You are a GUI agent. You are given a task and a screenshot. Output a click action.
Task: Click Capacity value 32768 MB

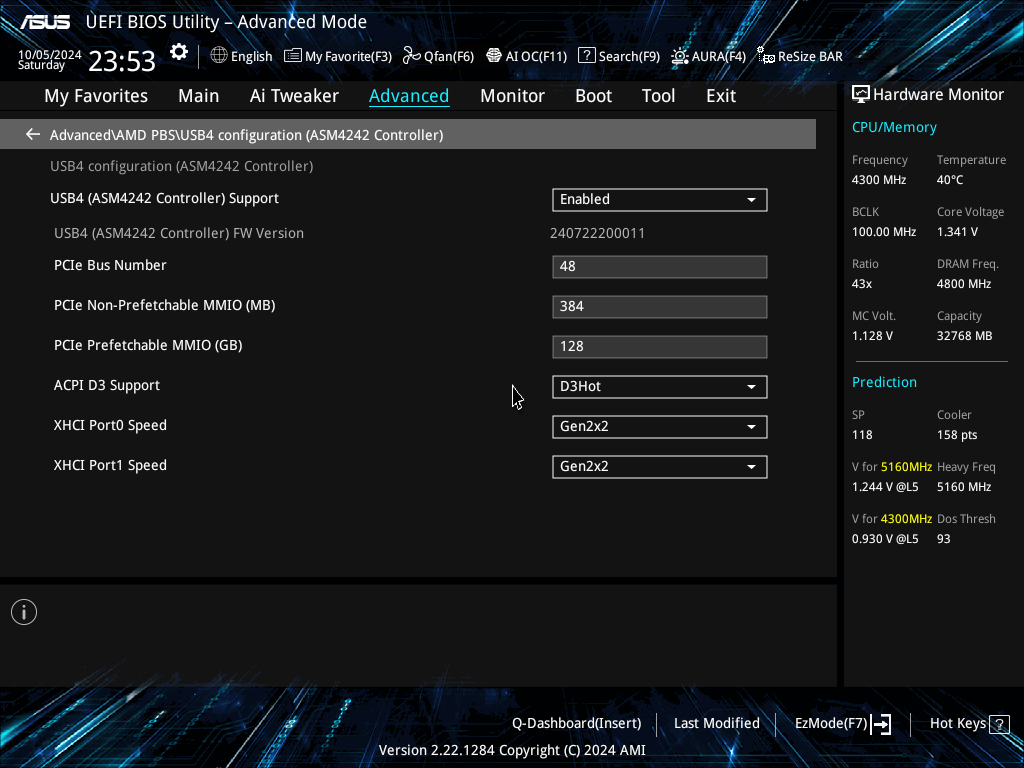pyautogui.click(x=964, y=336)
